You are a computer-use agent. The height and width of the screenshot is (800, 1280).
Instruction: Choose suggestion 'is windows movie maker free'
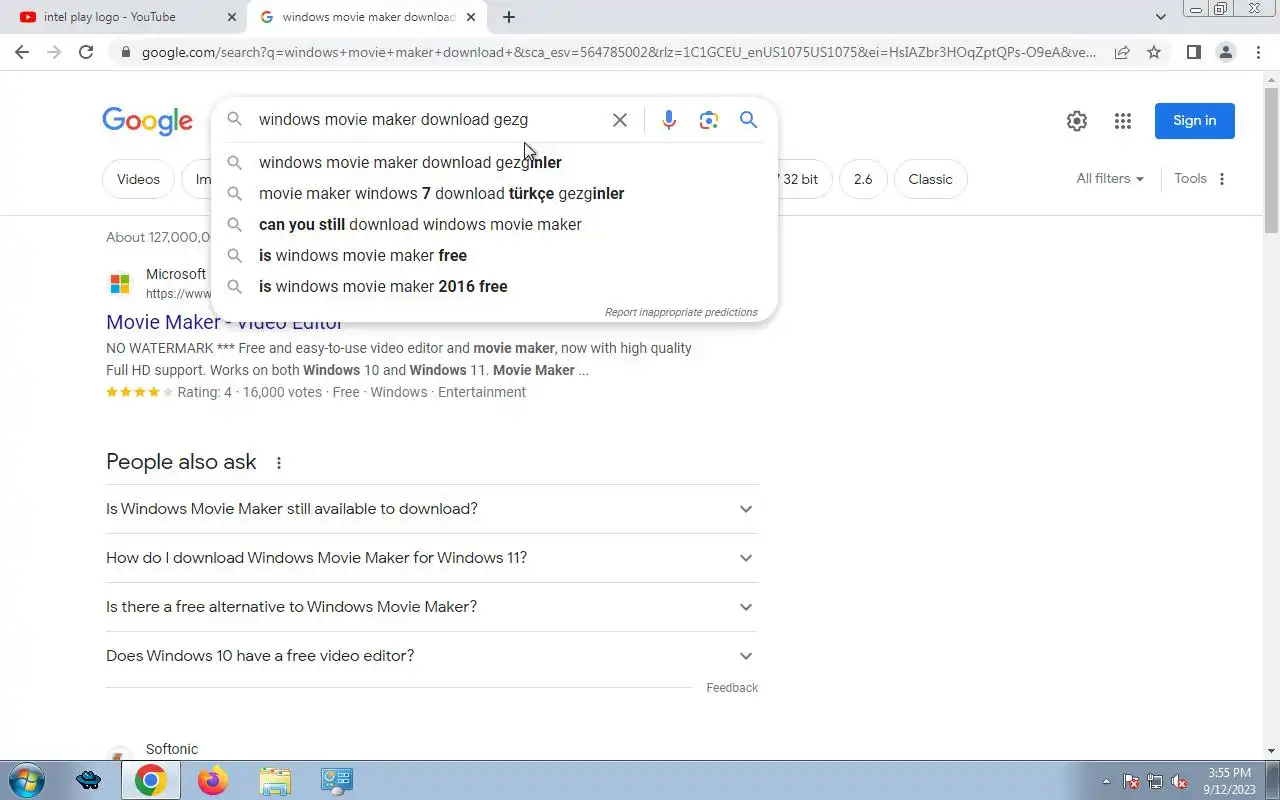494,255
